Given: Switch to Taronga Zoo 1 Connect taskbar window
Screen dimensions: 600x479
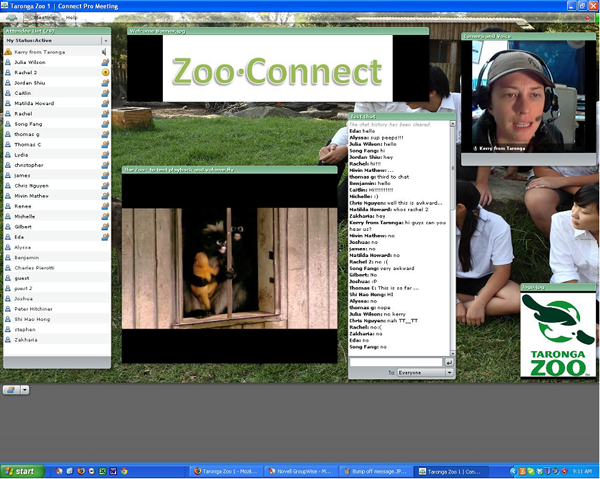Looking at the screenshot, I should (x=452, y=471).
